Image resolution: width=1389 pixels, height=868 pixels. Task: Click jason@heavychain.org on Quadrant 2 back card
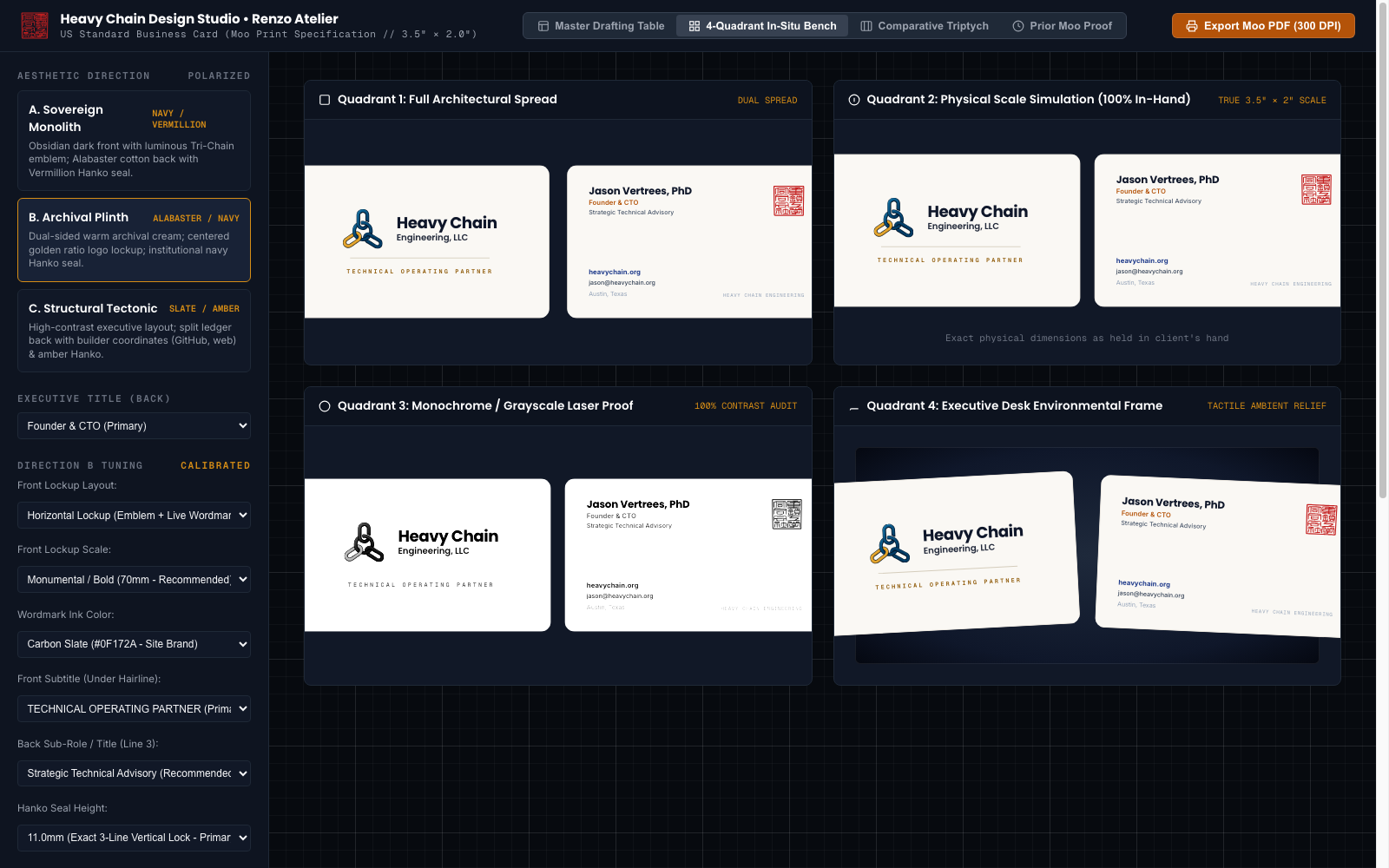[x=1149, y=271]
